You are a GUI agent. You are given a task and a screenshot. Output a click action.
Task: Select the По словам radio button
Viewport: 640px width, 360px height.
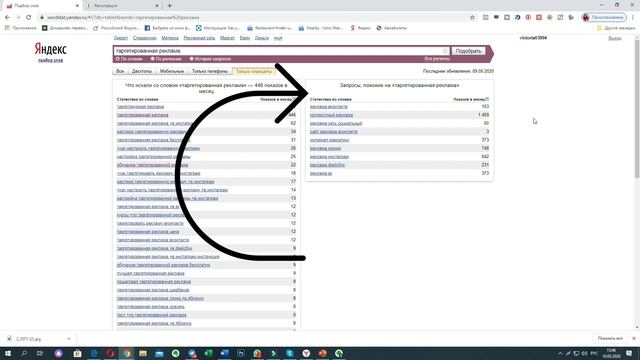click(x=118, y=59)
